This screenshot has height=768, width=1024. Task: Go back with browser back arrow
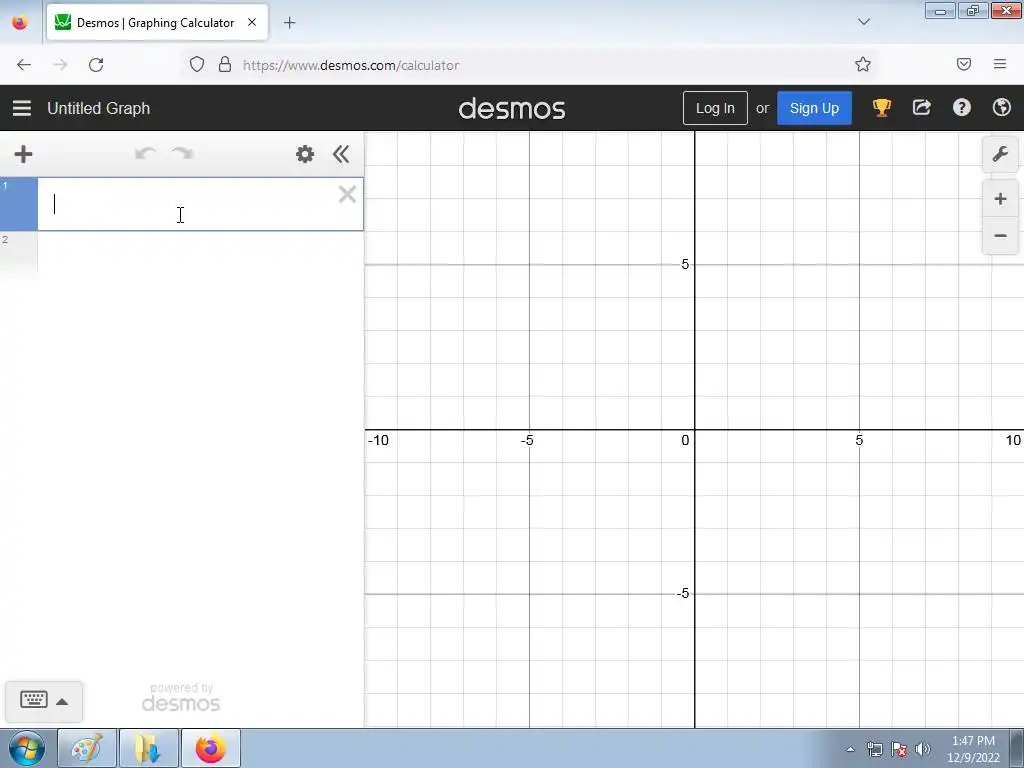pos(24,65)
